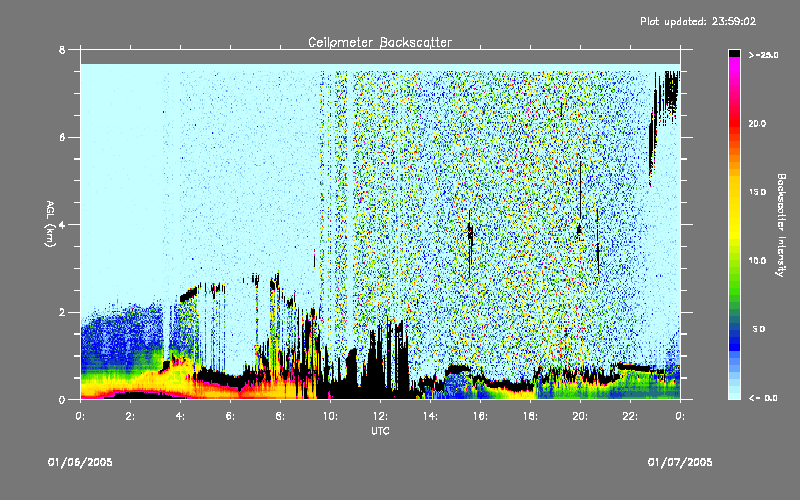
Task: Click the y-axis tick label '4'
Action: click(62, 224)
